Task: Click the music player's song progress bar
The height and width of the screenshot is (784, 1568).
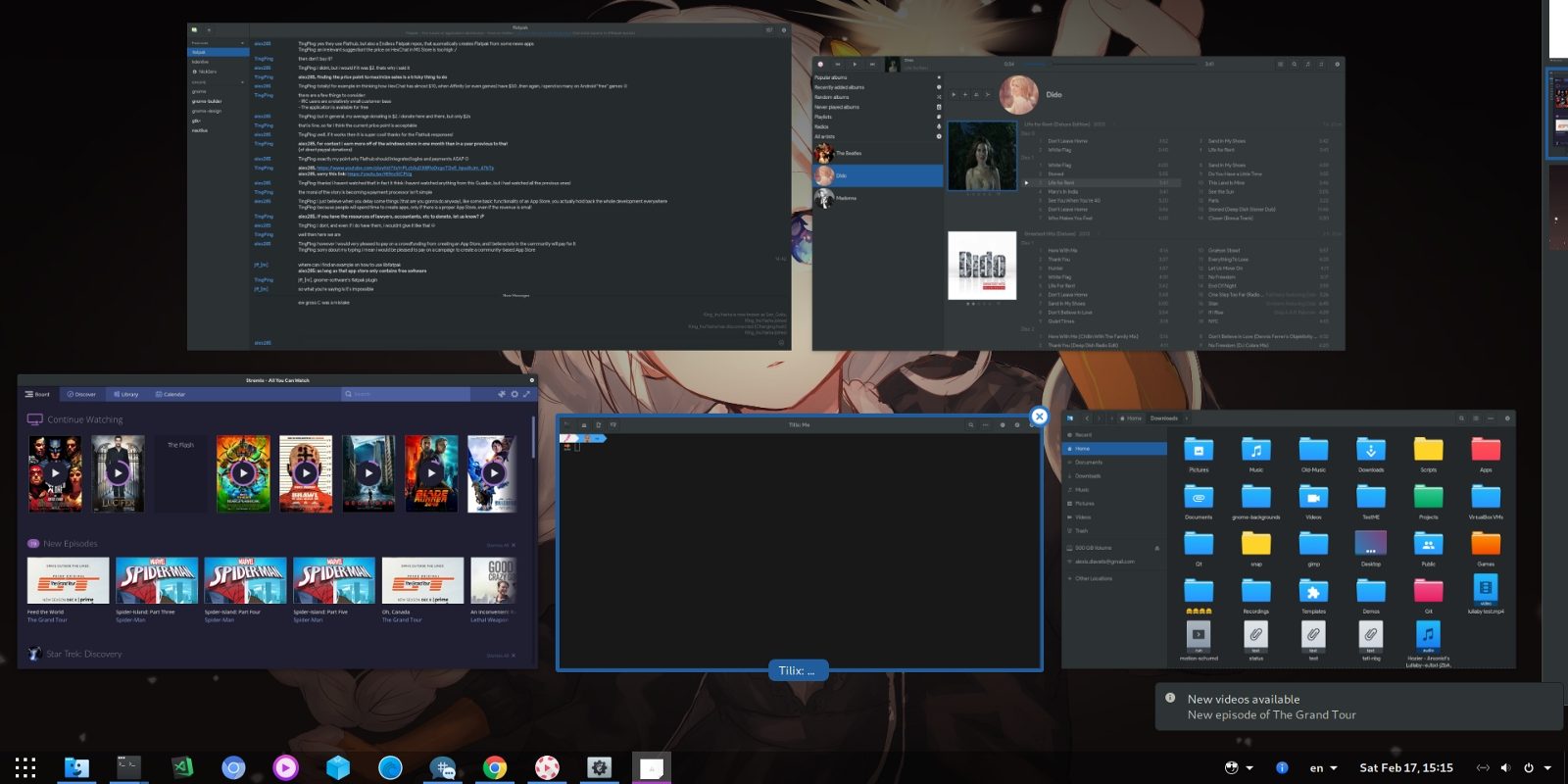Action: pyautogui.click(x=1107, y=64)
